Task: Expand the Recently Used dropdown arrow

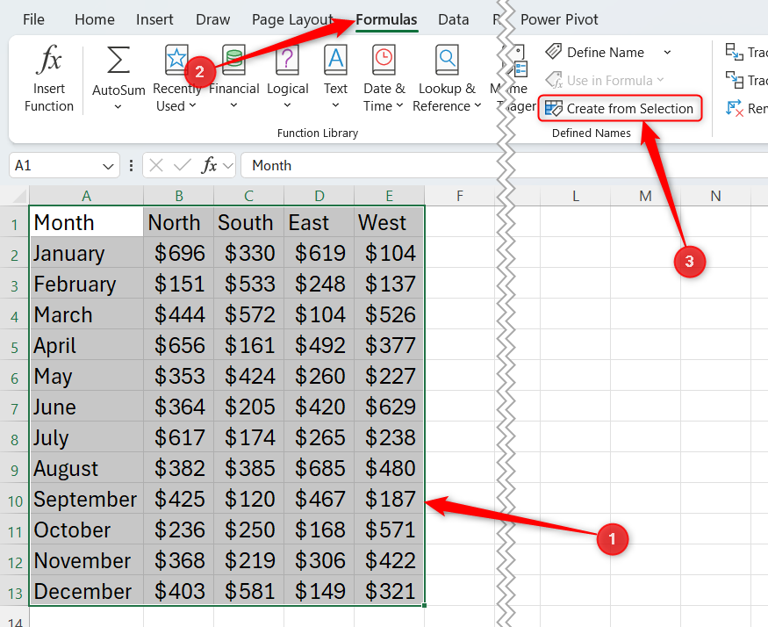Action: [x=192, y=105]
